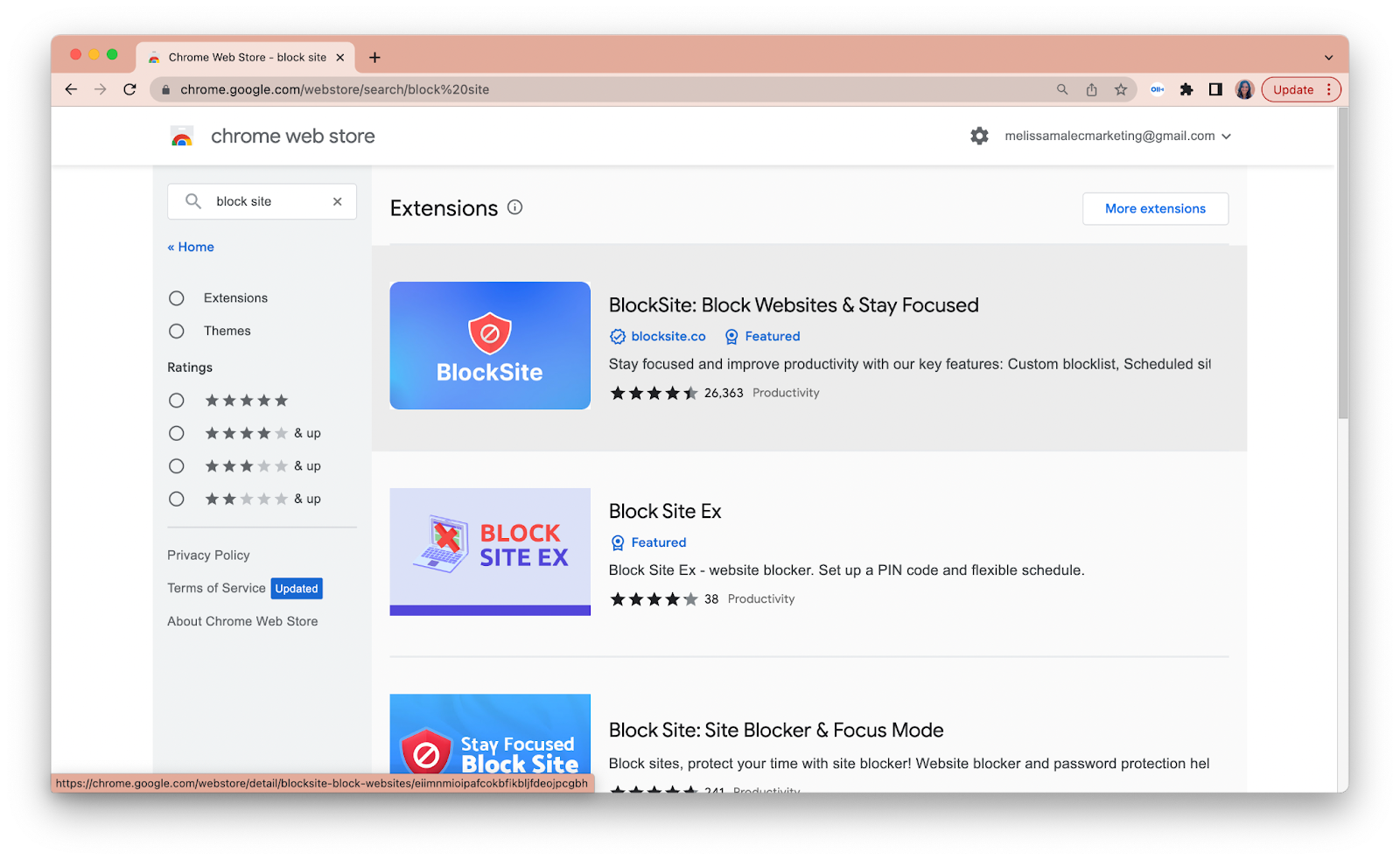Filter by three stars & up
1400x860 pixels.
177,466
